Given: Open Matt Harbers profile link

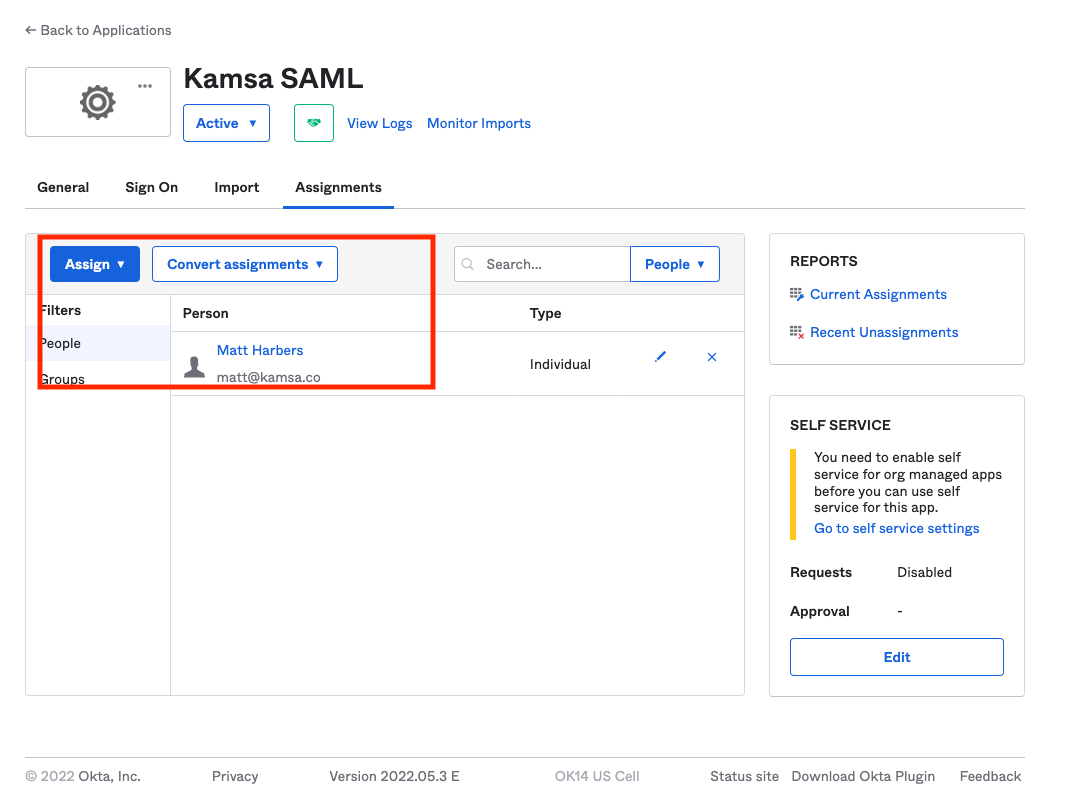Looking at the screenshot, I should pos(260,350).
